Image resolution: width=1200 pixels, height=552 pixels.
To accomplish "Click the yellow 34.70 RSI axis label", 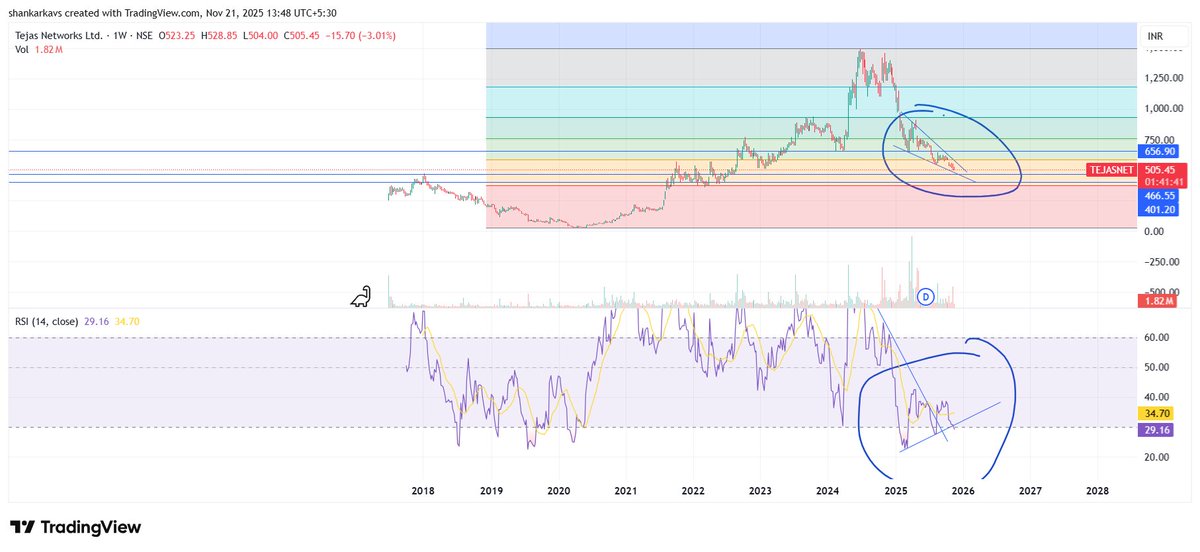I will 1157,412.
